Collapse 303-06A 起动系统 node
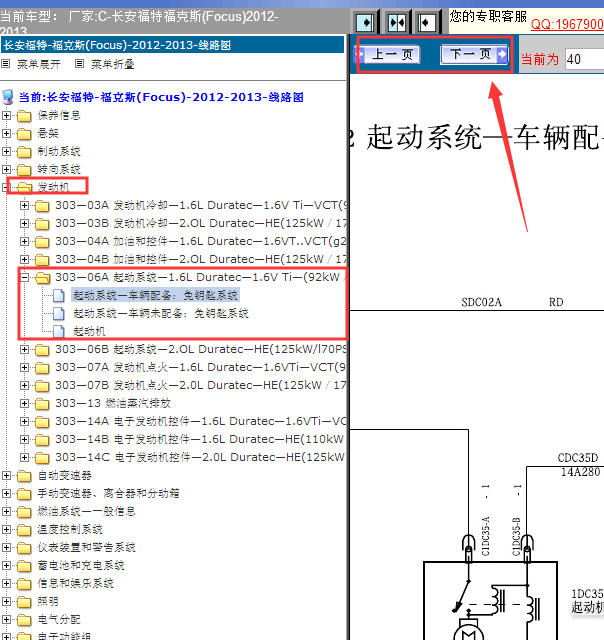The height and width of the screenshot is (640, 604). click(24, 278)
